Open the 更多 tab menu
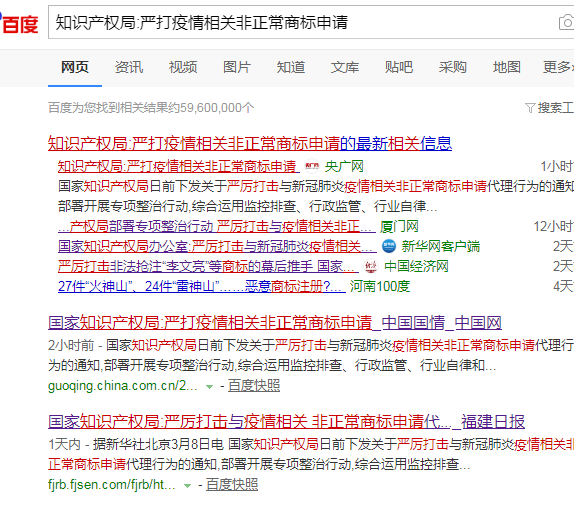Screen dimensions: 574x511 click(558, 67)
